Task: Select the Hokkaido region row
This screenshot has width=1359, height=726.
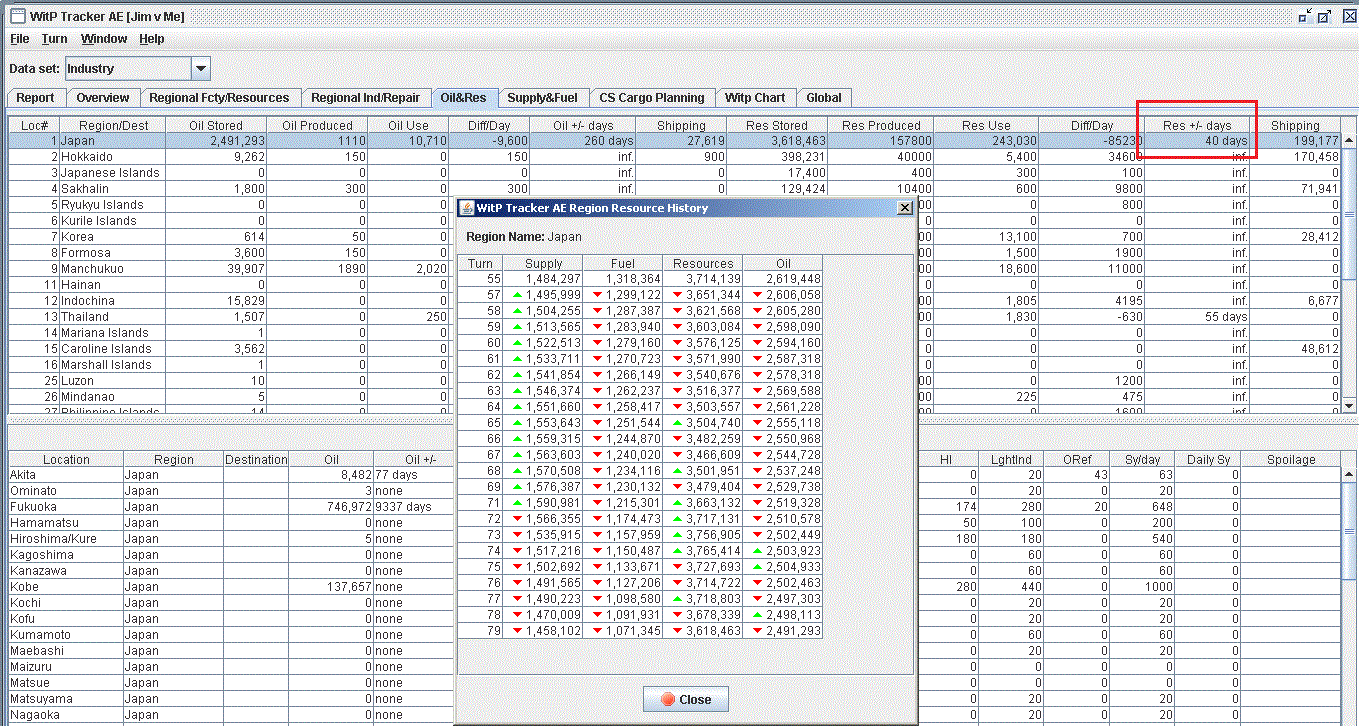Action: coord(675,157)
